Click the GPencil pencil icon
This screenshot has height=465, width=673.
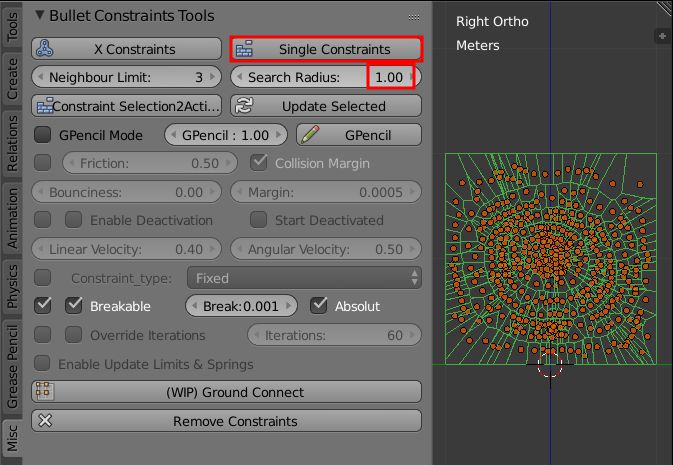coord(310,134)
